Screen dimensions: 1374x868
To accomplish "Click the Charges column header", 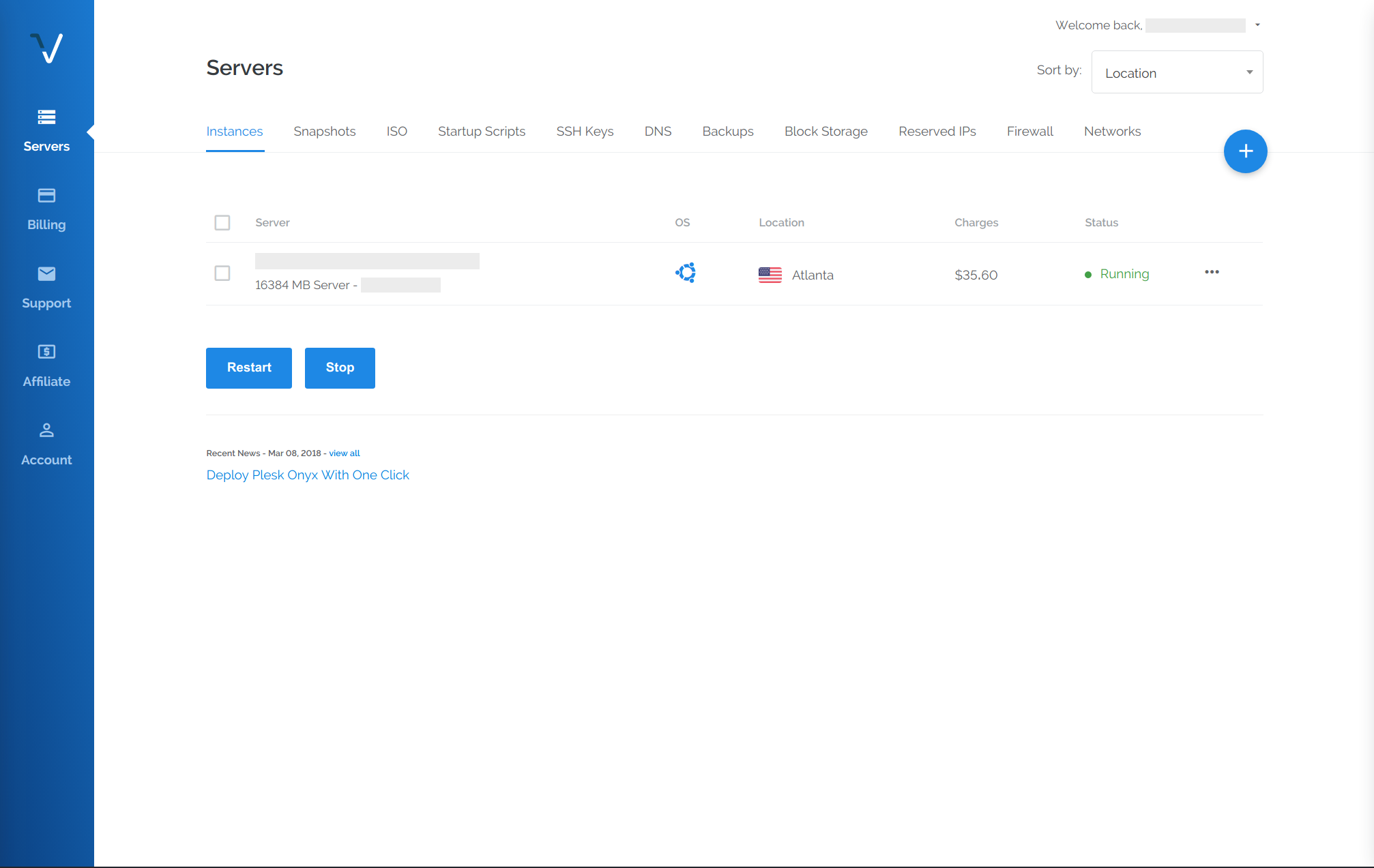I will pos(976,223).
